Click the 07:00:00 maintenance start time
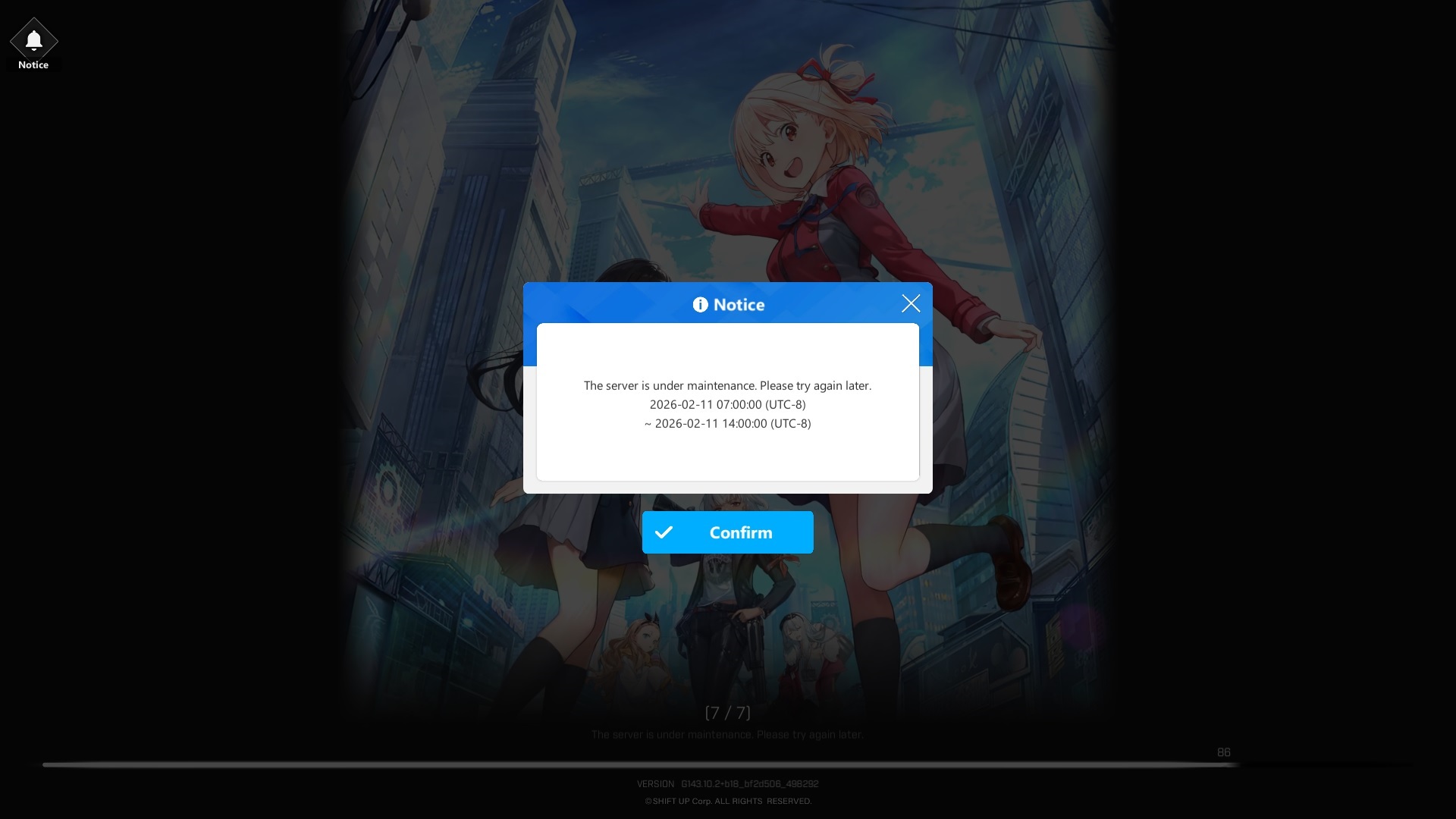Screen dimensions: 1456x819 [739, 404]
